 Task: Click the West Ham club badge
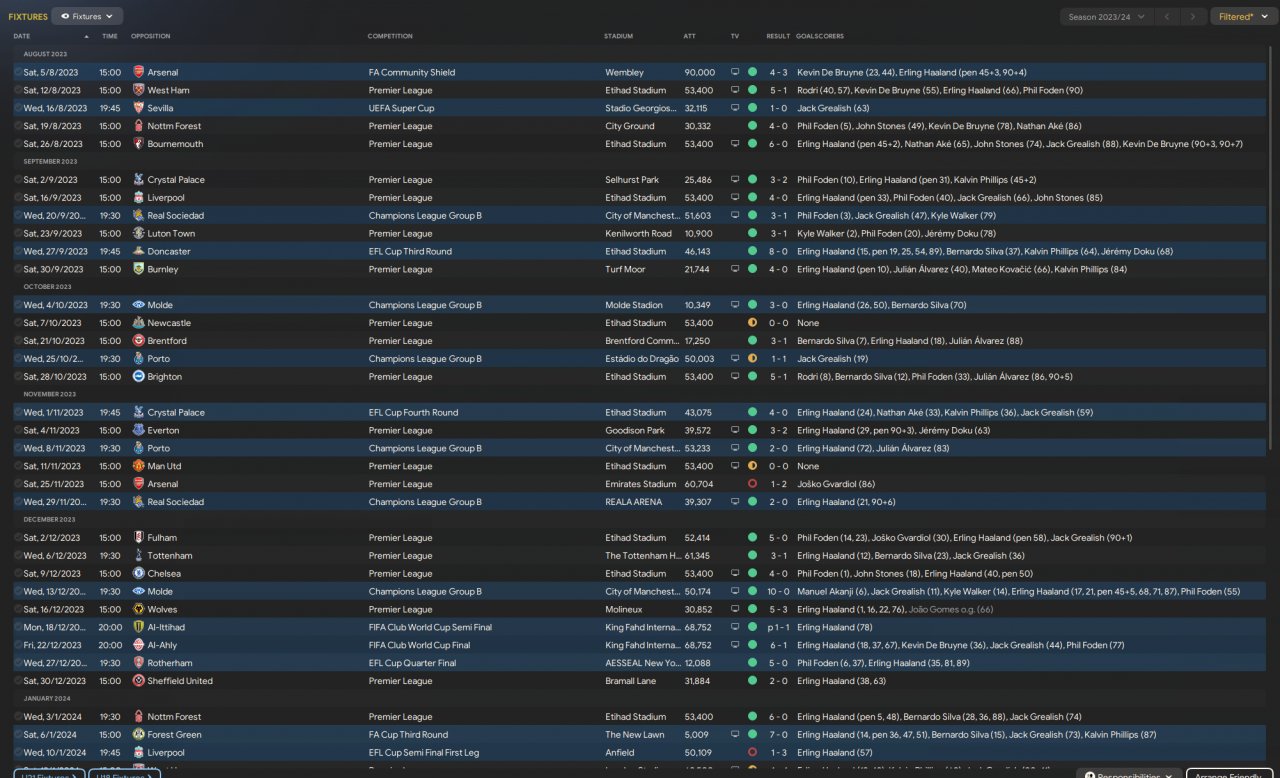pos(138,90)
